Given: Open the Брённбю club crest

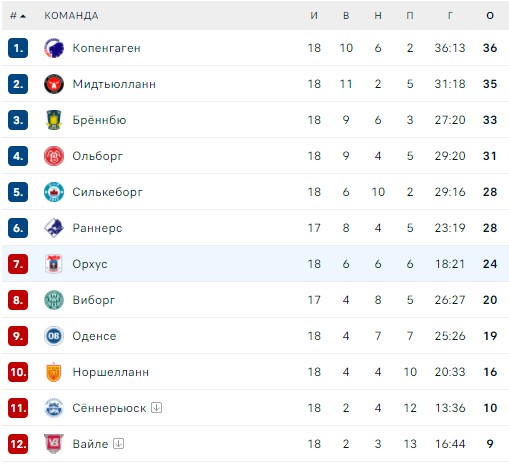Looking at the screenshot, I should [54, 120].
